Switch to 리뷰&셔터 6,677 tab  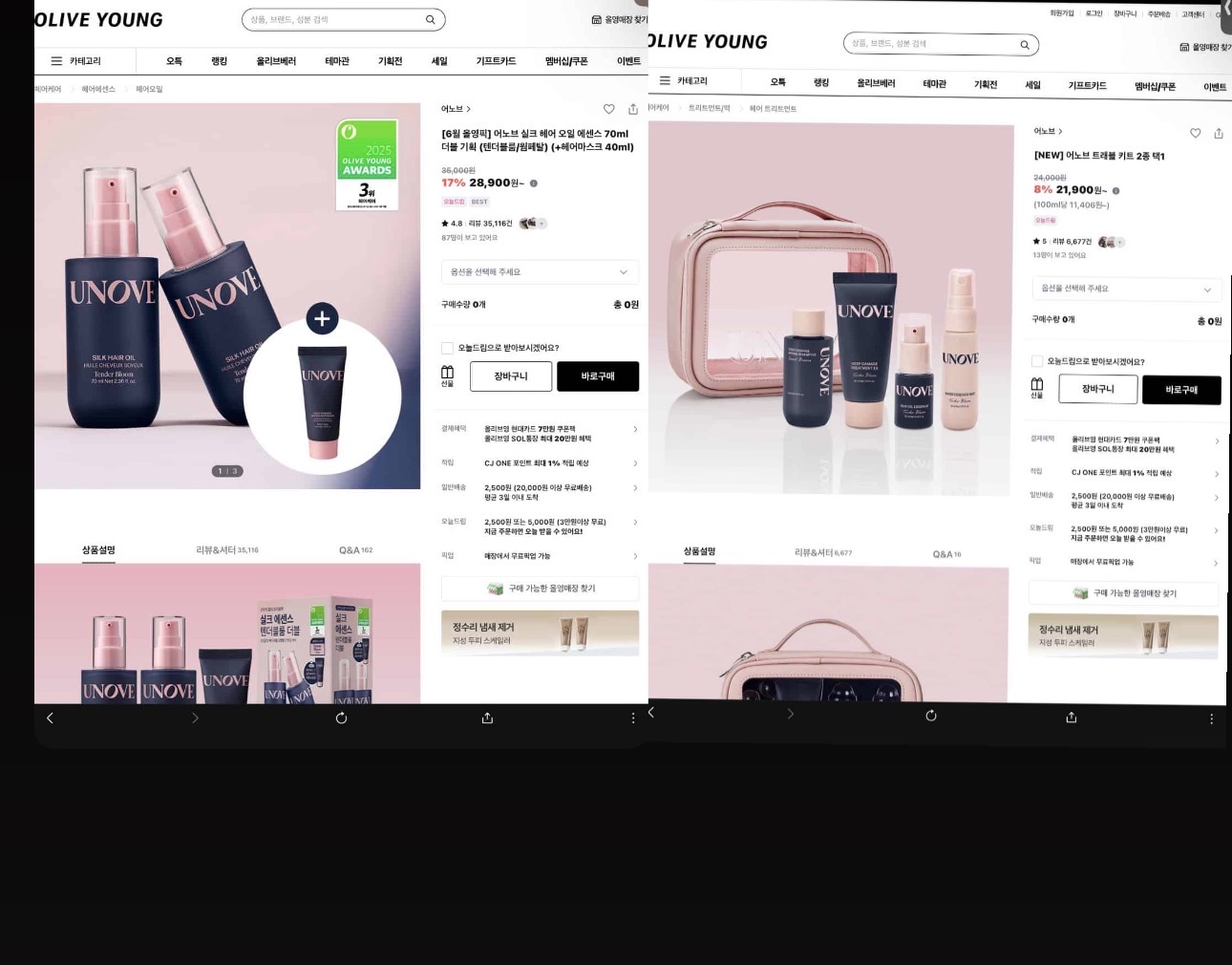pyautogui.click(x=823, y=552)
